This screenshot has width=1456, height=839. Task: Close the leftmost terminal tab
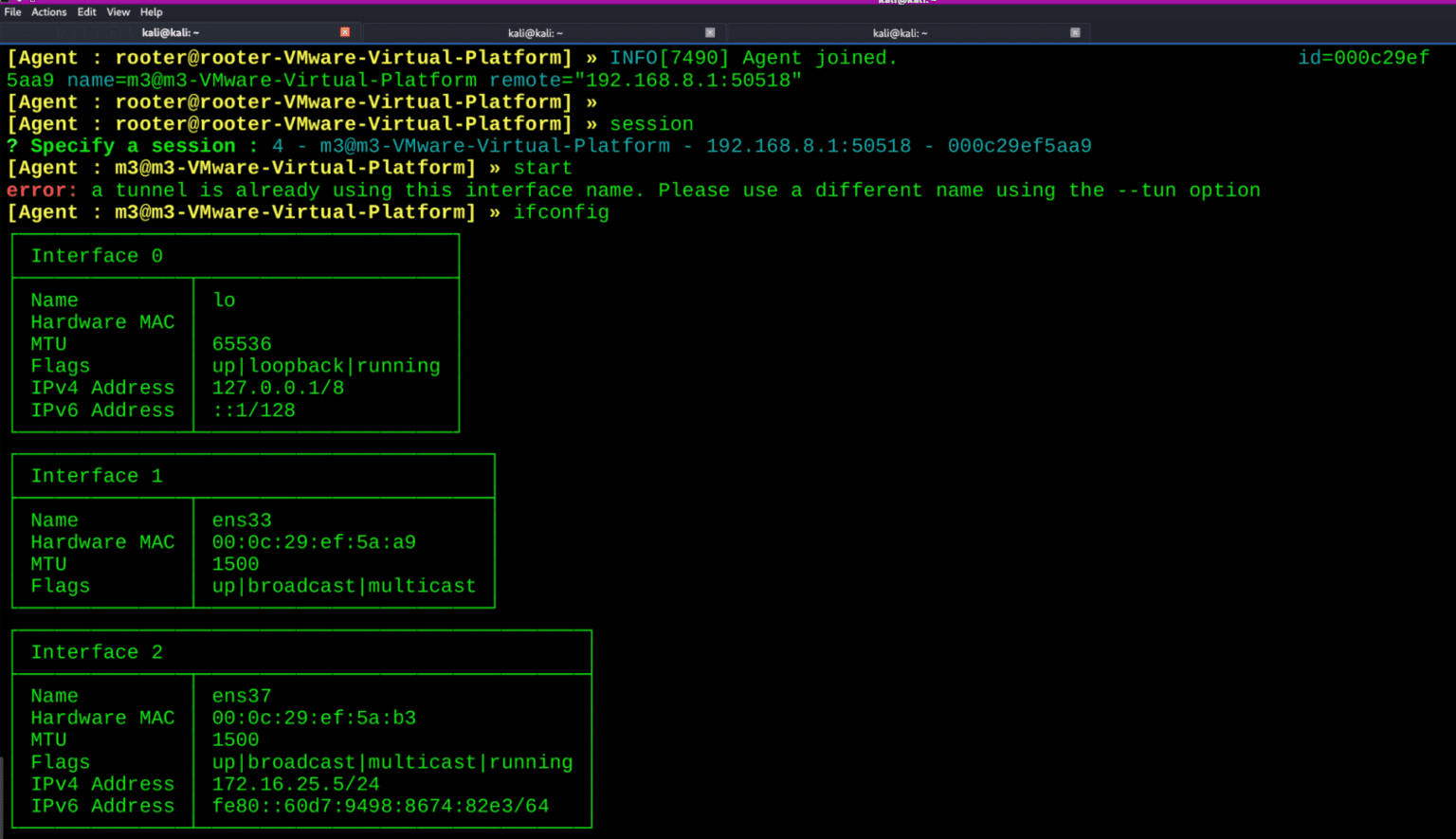point(345,31)
